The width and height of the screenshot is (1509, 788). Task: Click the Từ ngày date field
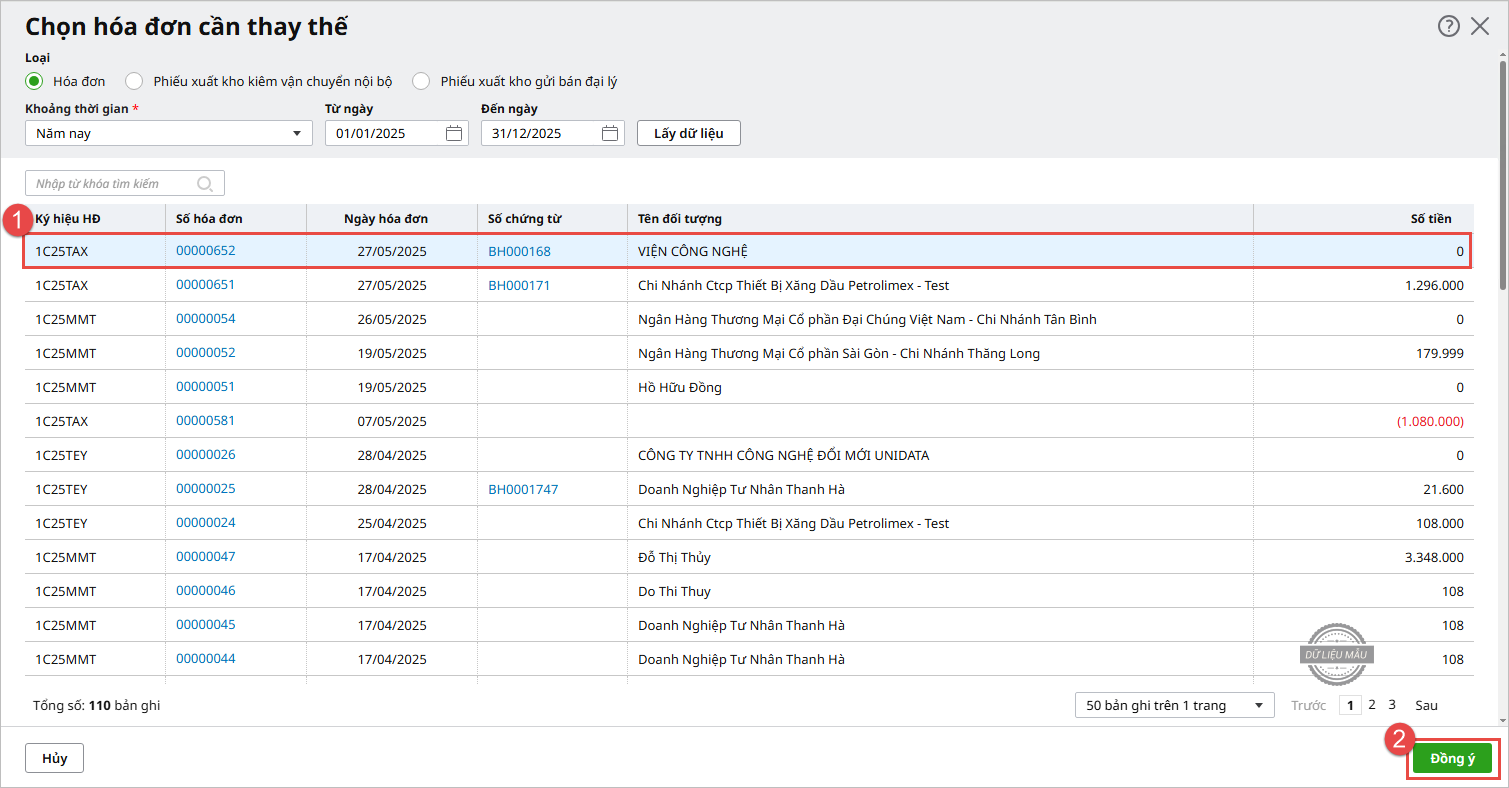click(x=397, y=133)
